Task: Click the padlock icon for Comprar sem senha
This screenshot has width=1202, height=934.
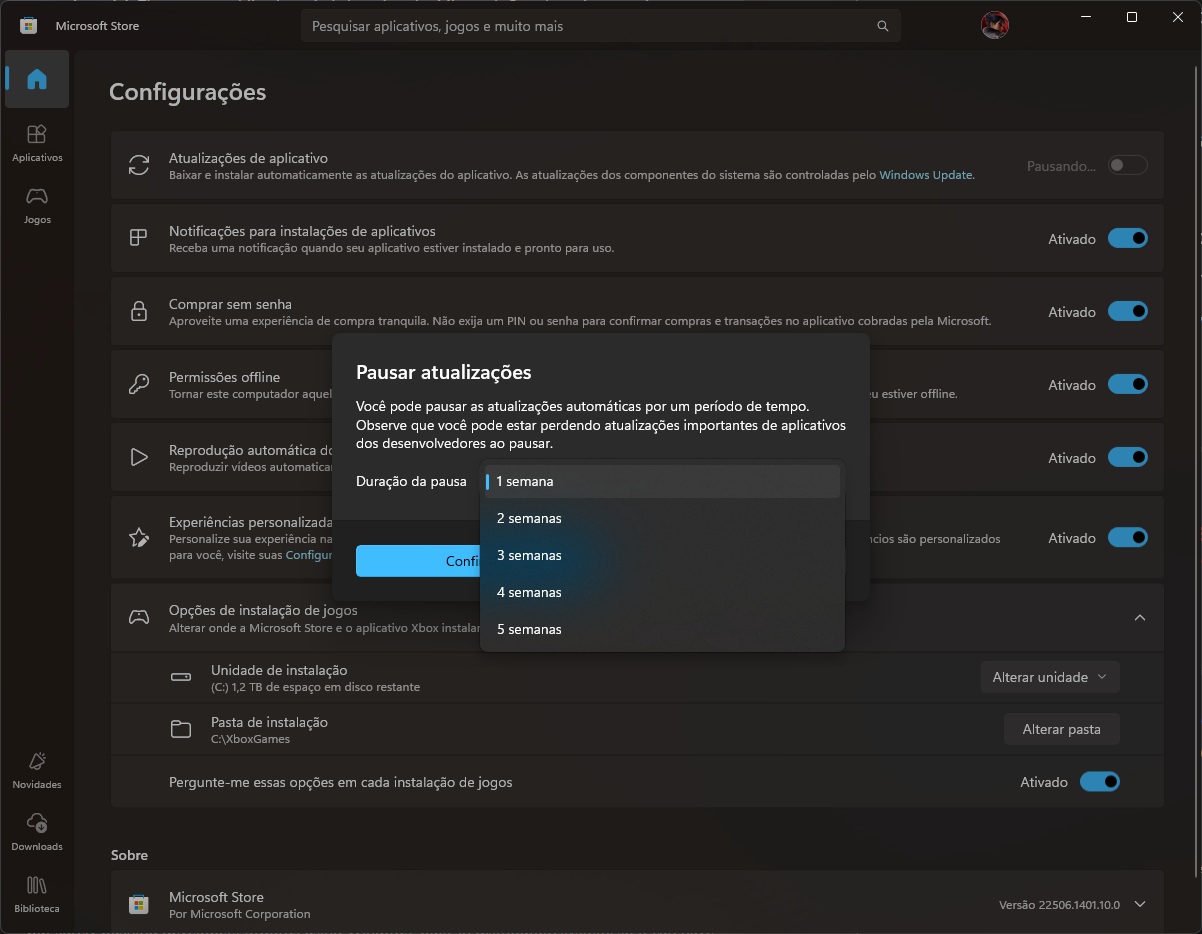Action: click(x=139, y=311)
